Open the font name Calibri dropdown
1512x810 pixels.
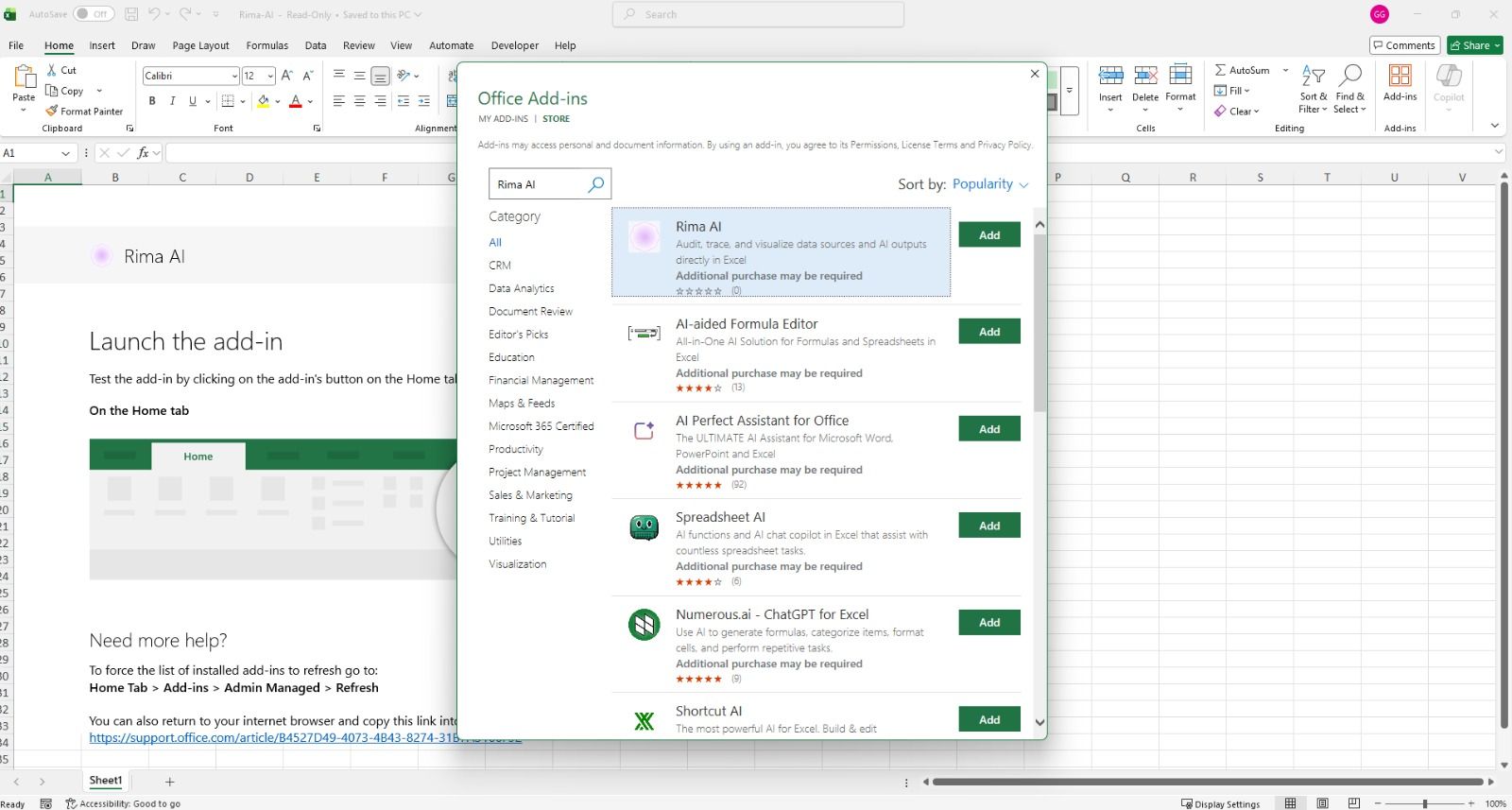coord(234,76)
